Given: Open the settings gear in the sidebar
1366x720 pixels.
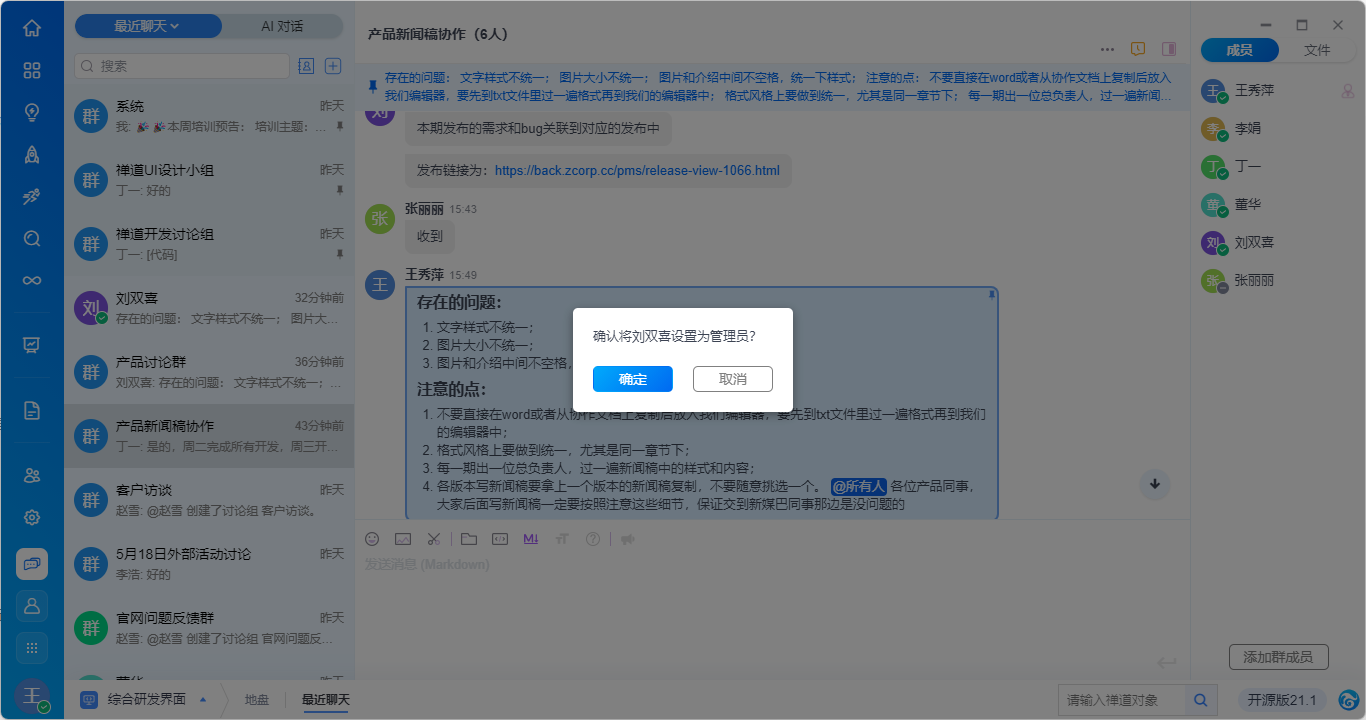Looking at the screenshot, I should point(32,517).
